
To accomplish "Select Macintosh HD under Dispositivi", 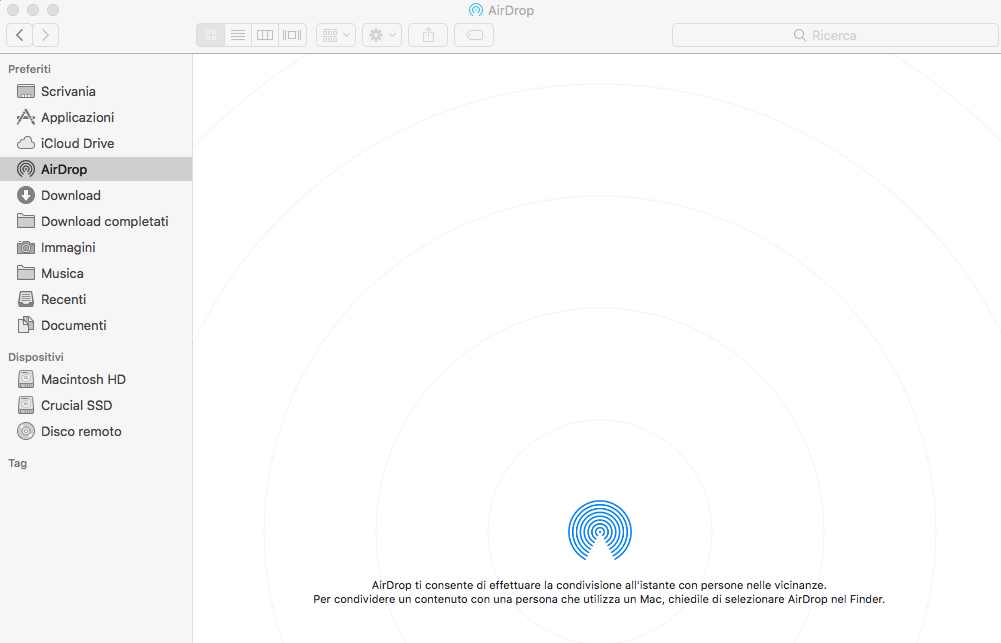I will point(83,379).
